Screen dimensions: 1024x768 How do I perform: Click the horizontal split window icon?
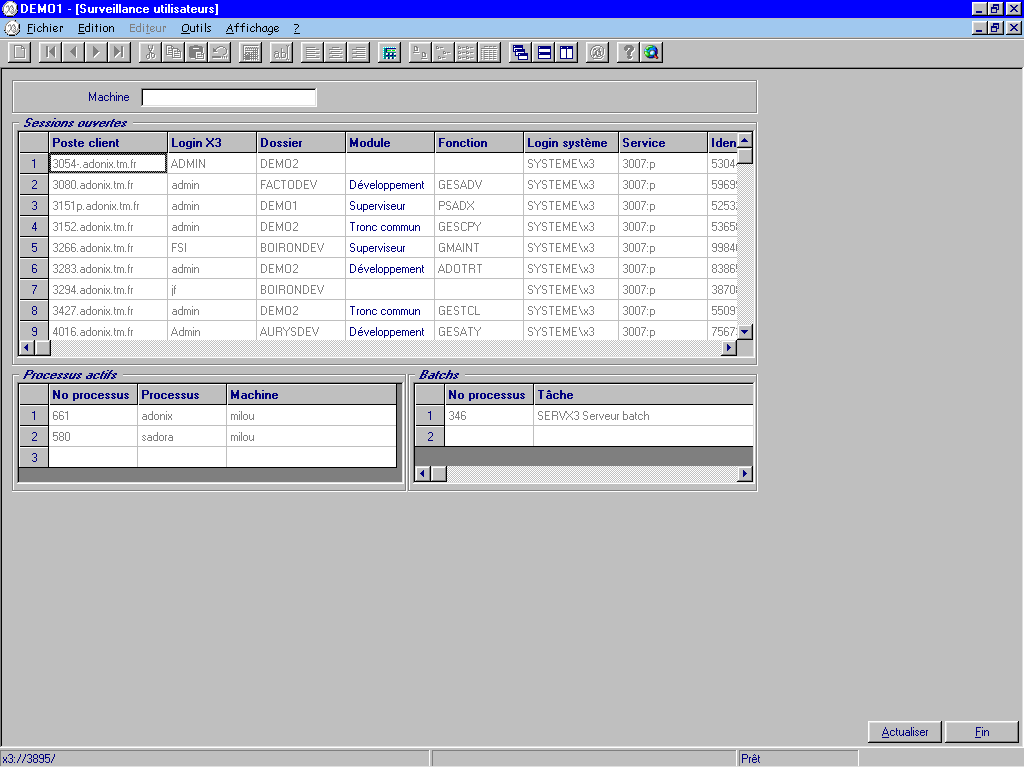[543, 52]
